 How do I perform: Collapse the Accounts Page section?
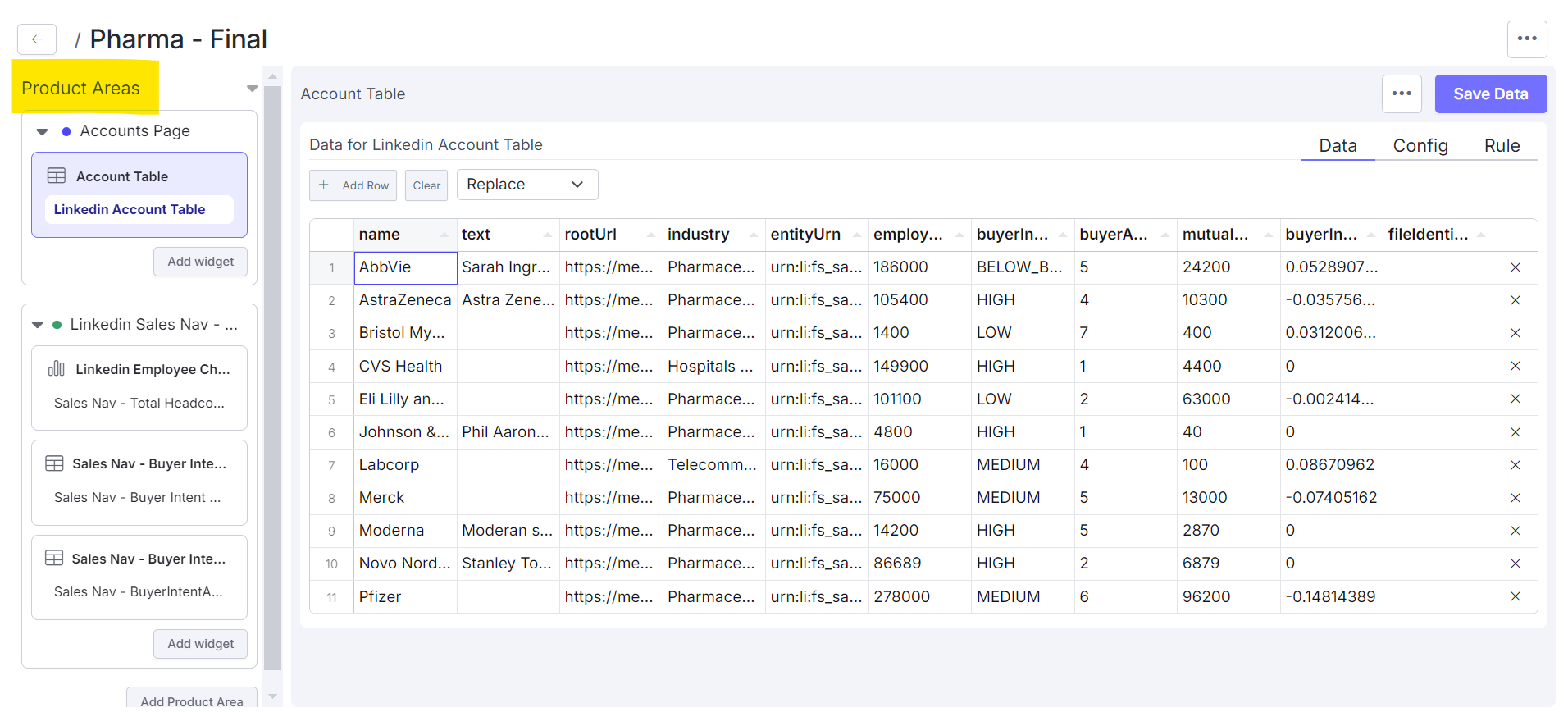click(43, 131)
